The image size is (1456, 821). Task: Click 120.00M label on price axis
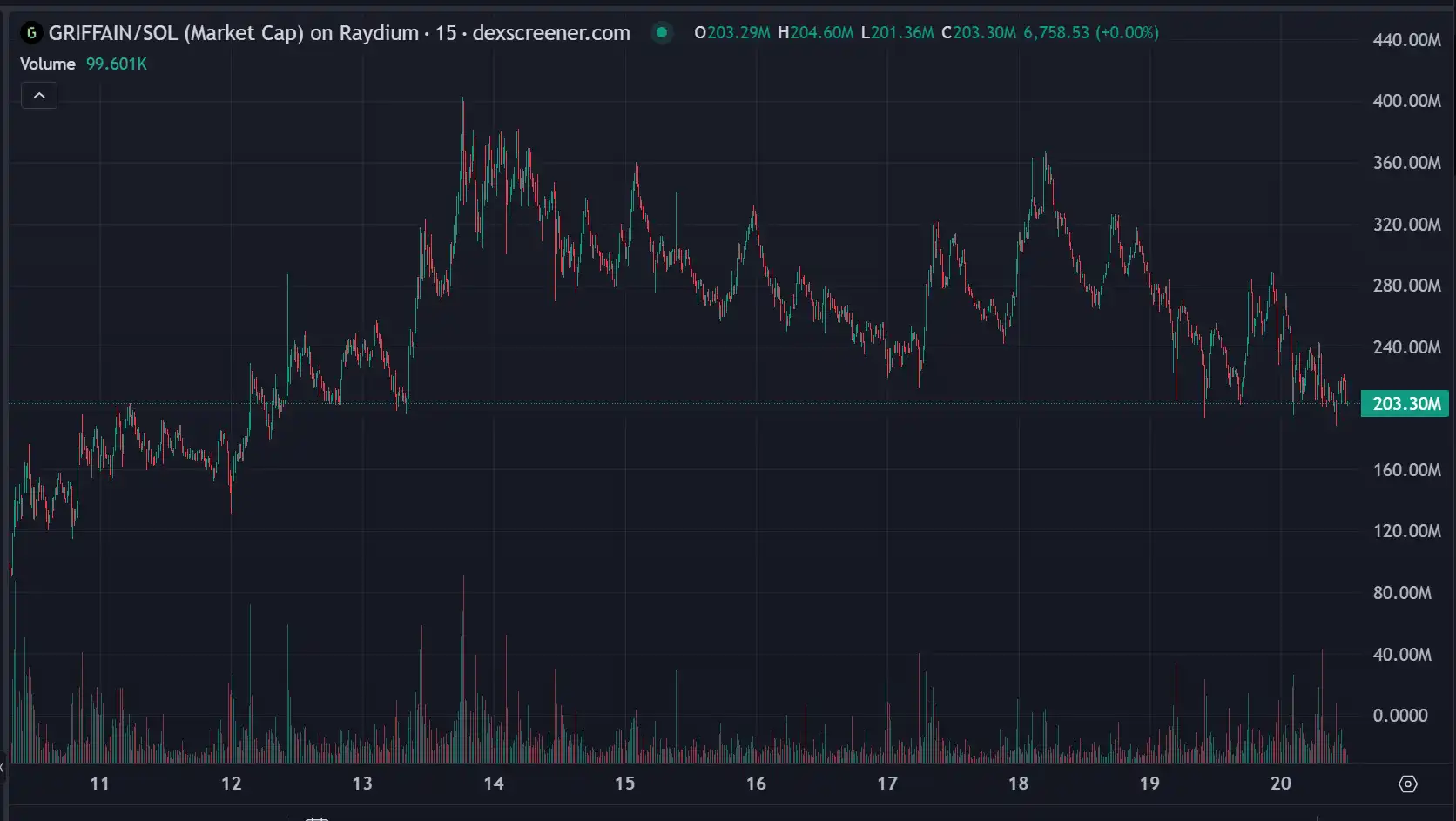pyautogui.click(x=1406, y=531)
